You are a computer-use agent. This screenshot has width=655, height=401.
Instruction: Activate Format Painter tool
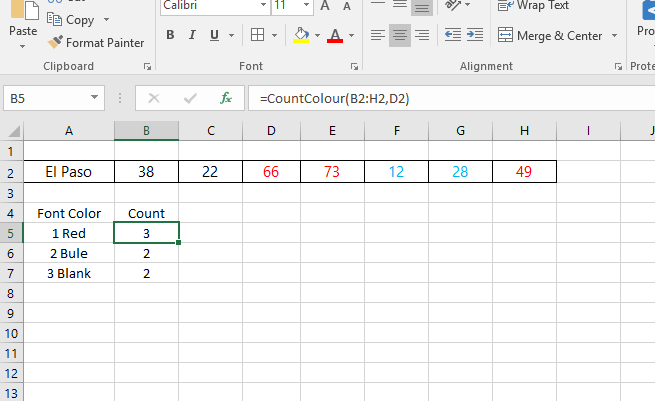96,43
